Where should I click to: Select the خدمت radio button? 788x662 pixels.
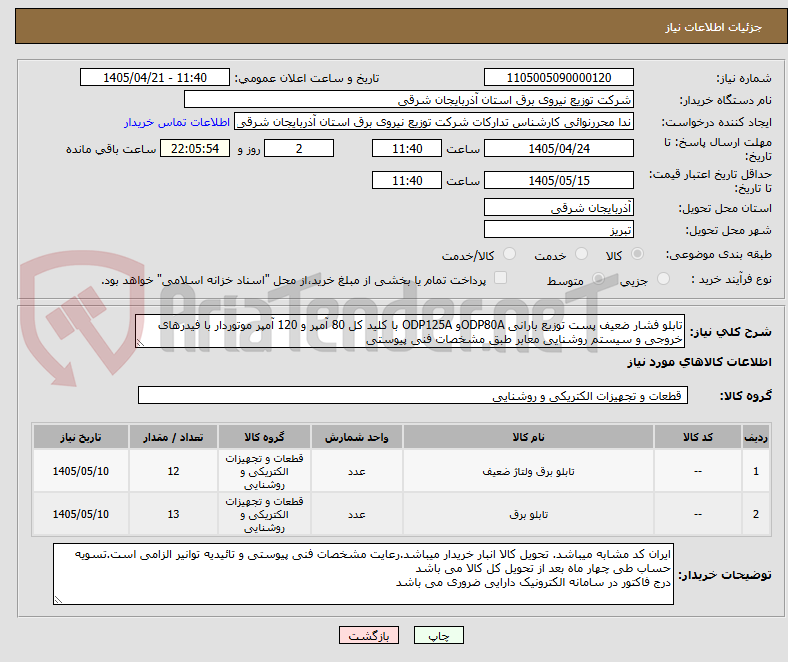(x=581, y=254)
